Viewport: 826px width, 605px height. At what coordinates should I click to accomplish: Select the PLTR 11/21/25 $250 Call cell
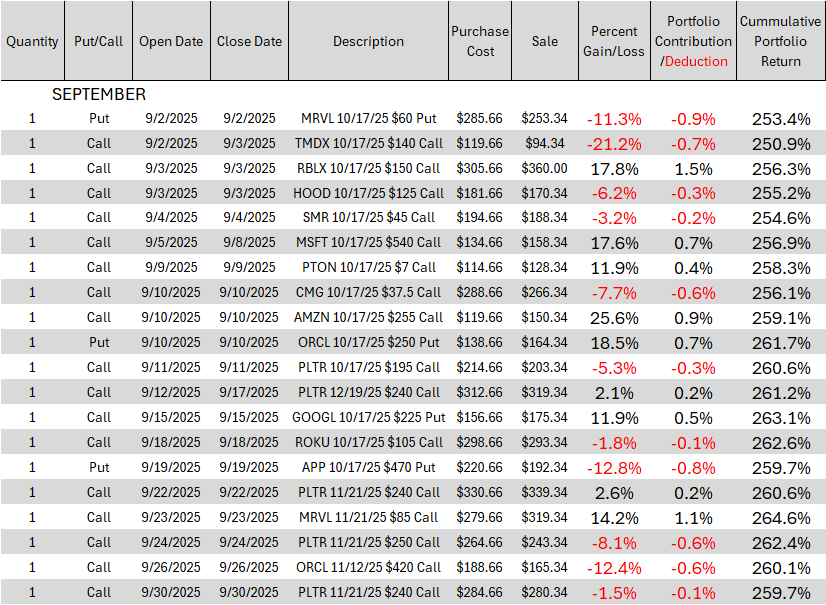[369, 542]
